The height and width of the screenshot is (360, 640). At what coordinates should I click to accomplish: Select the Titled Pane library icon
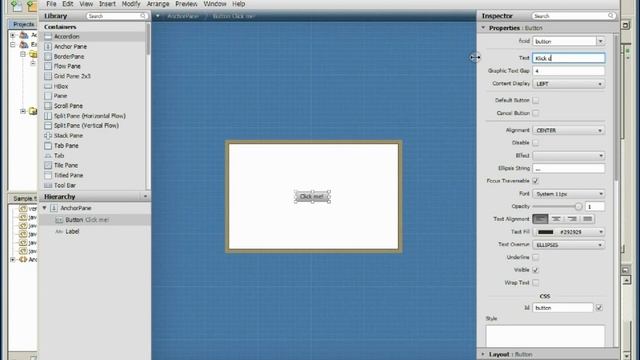pos(48,175)
